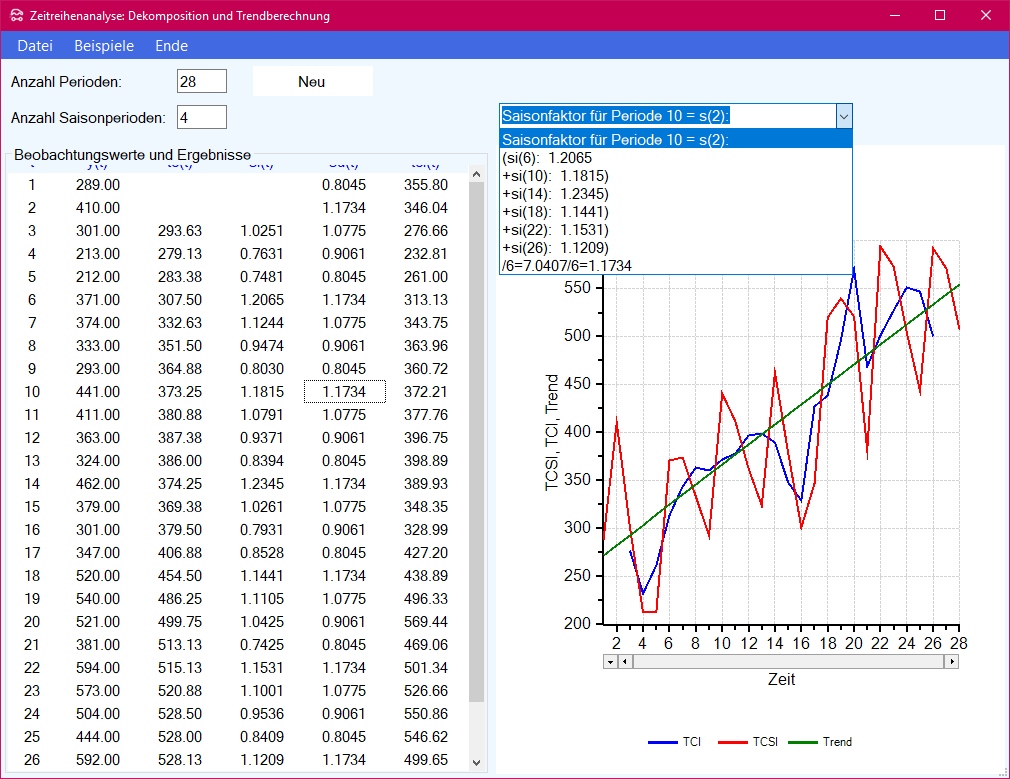Click the Anzahl Perioden input field
Screen dimensions: 1010x779
201,81
